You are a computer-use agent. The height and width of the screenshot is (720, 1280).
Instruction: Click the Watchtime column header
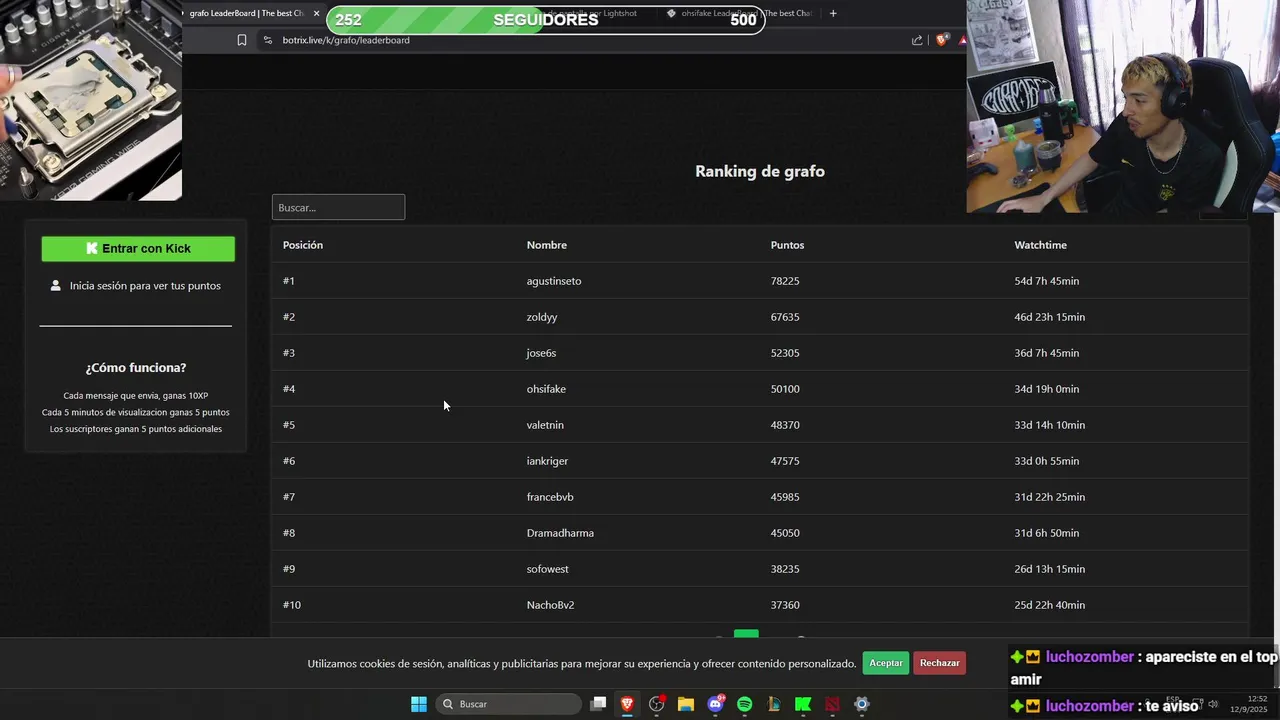pos(1041,245)
